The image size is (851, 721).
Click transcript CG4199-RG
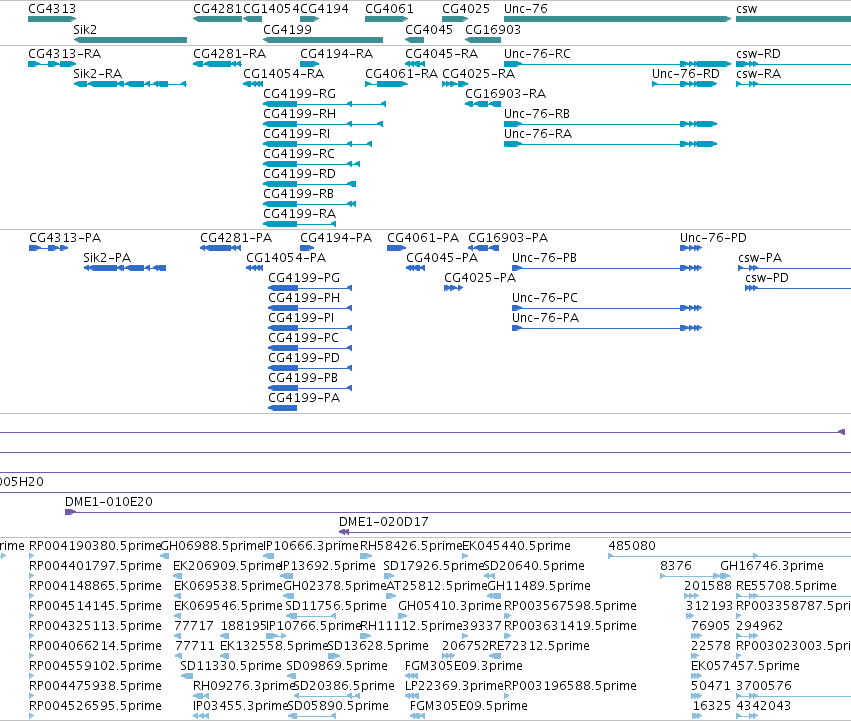[325, 104]
